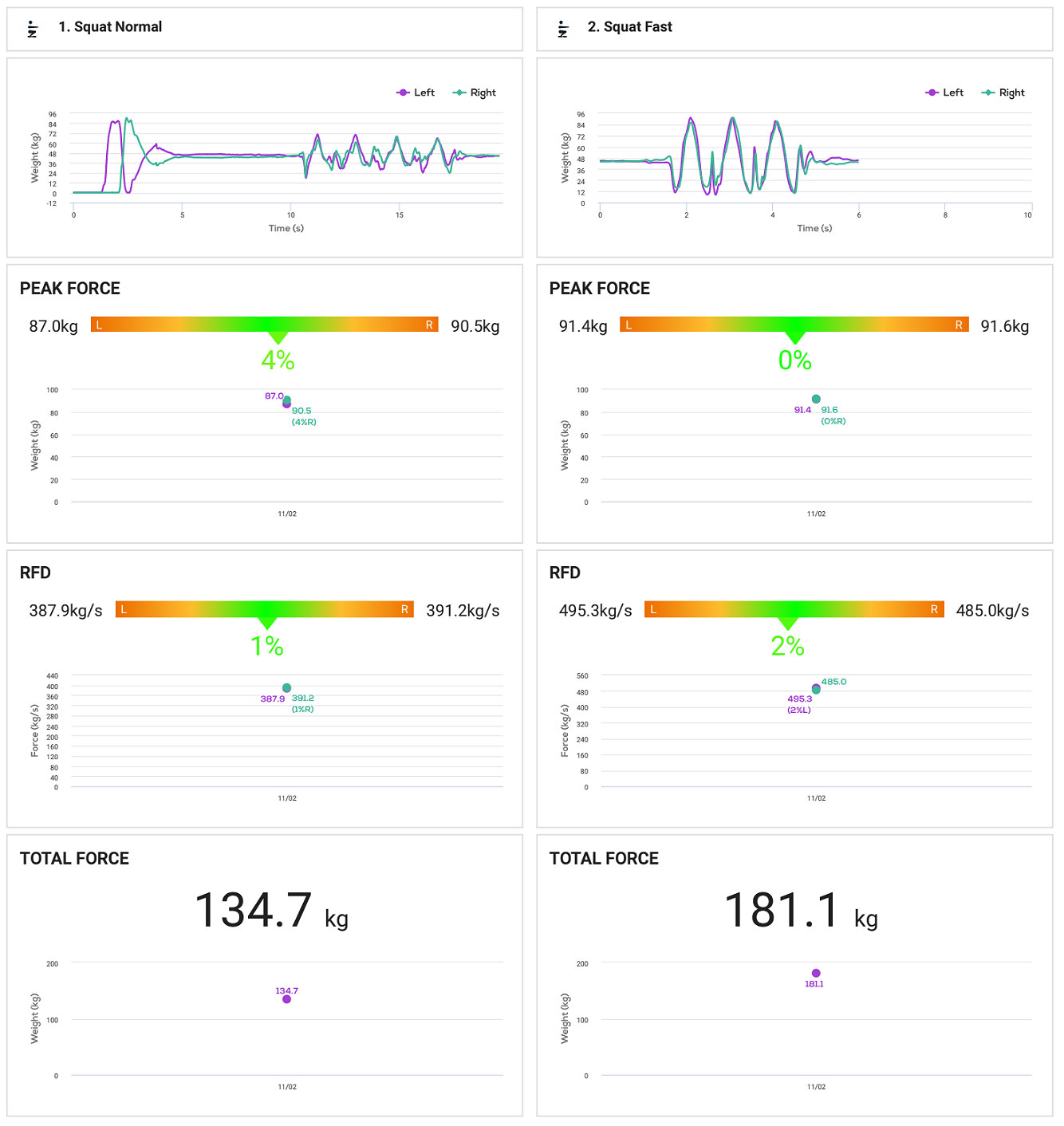Image resolution: width=1064 pixels, height=1126 pixels.
Task: Click the (4%R) chart label
Action: pyautogui.click(x=304, y=422)
